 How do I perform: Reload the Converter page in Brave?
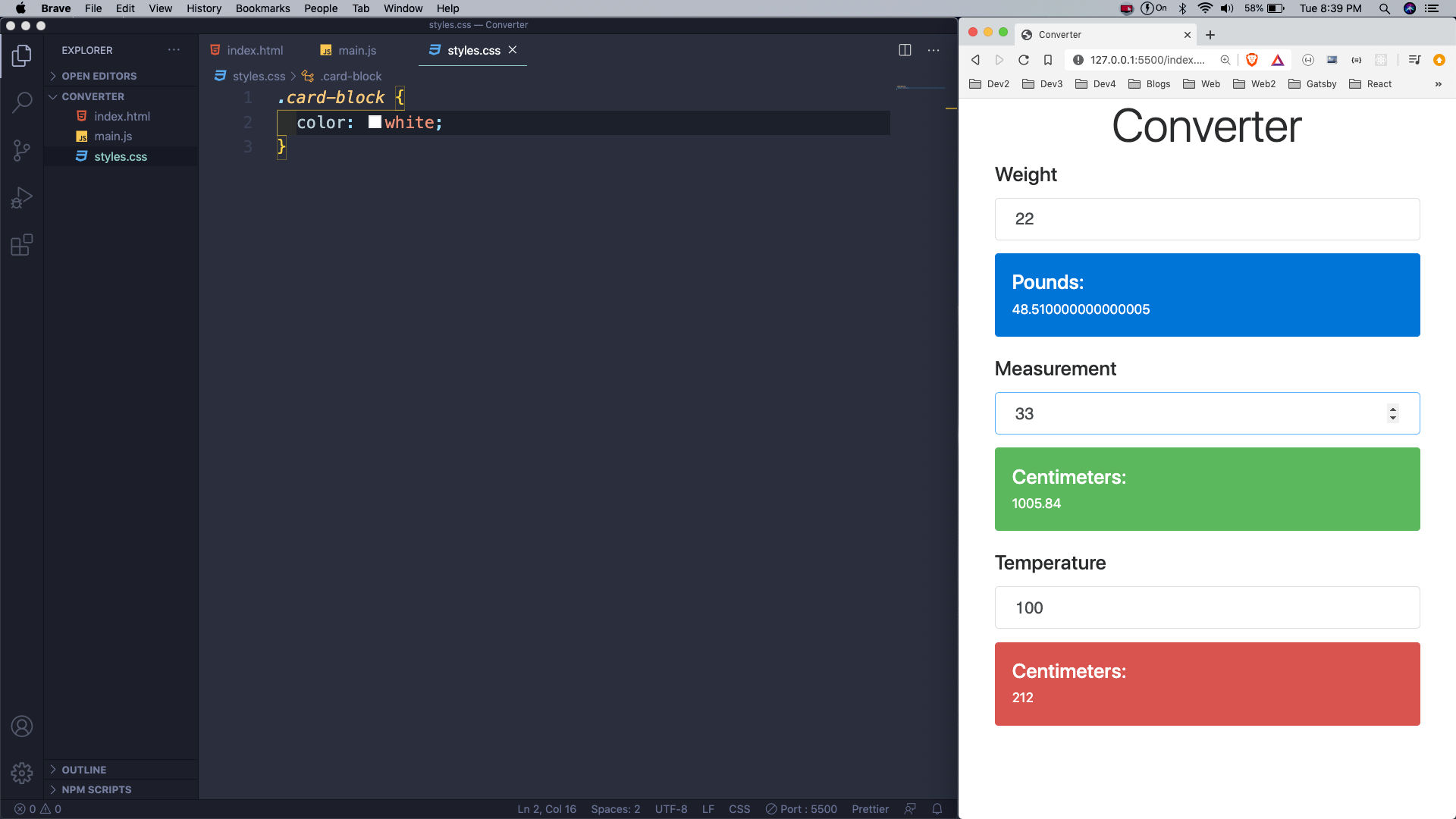1024,60
